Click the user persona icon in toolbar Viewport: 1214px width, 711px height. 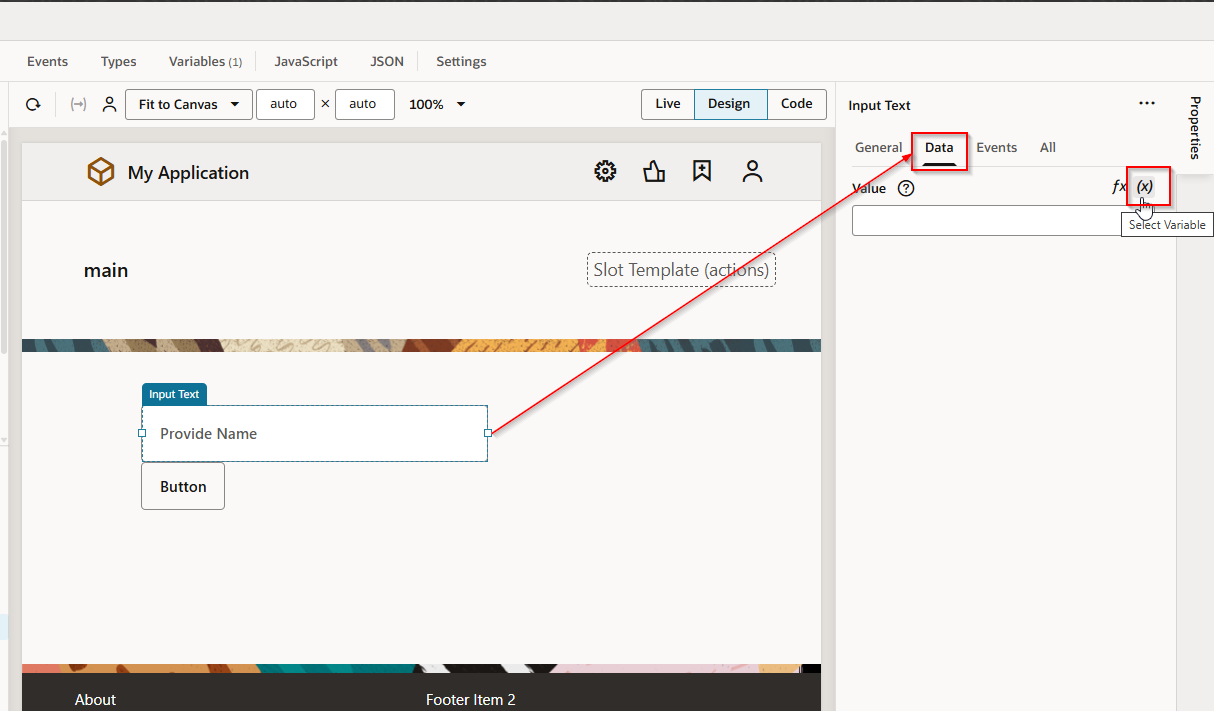pyautogui.click(x=109, y=104)
